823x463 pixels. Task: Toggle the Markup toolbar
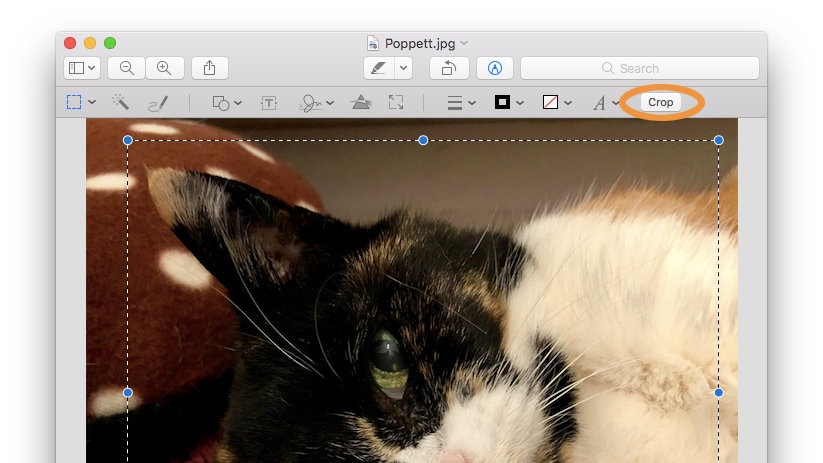495,68
